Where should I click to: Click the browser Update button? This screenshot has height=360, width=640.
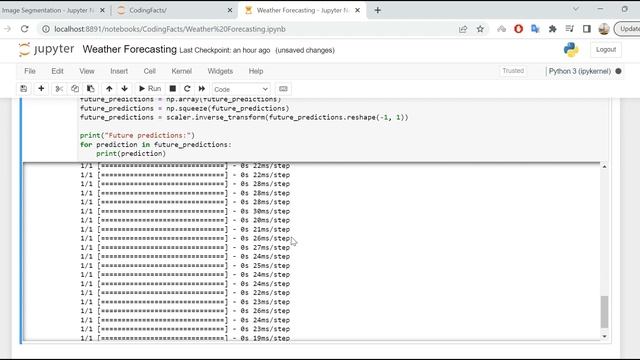[627, 29]
